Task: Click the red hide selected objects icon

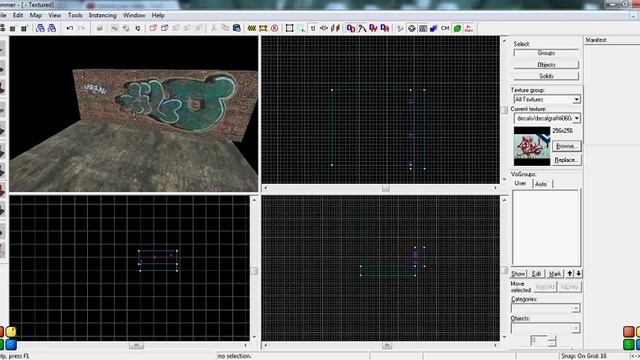Action: [153, 28]
